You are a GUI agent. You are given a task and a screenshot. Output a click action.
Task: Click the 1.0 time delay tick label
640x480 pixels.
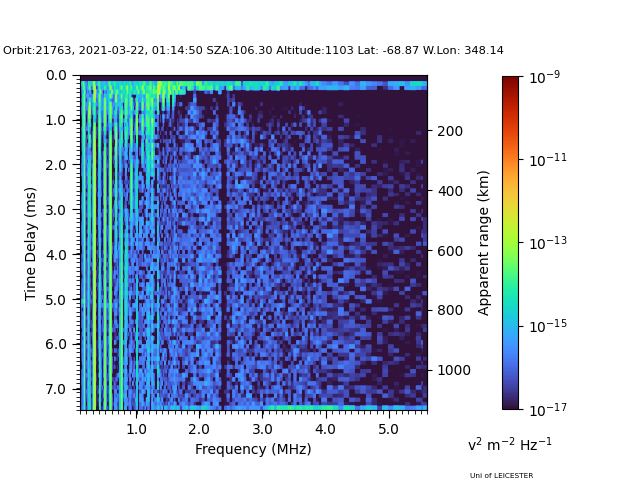(56, 120)
